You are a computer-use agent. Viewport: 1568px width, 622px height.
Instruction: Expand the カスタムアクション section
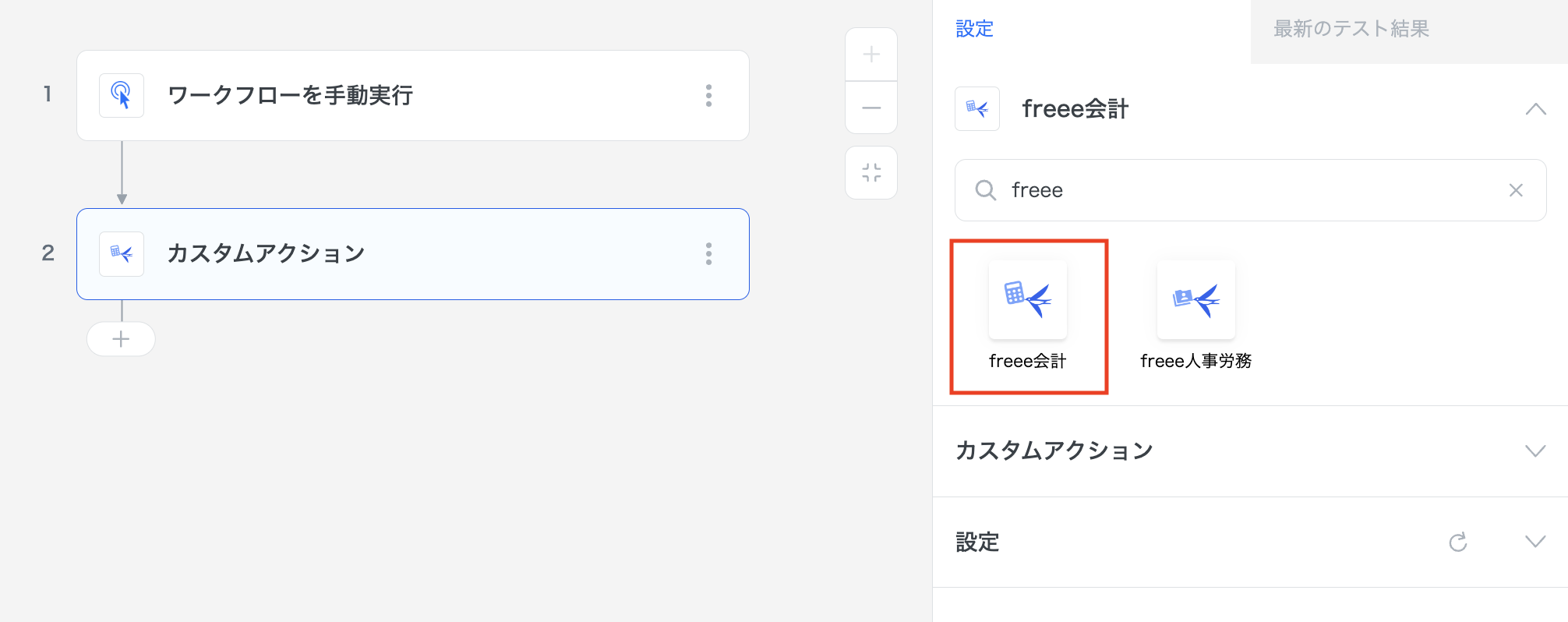1535,451
